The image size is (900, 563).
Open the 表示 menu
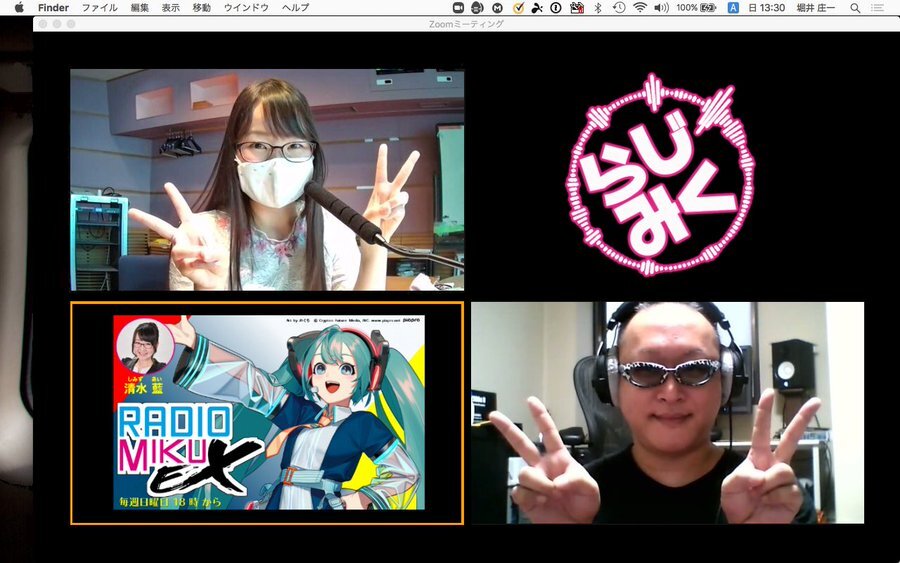pyautogui.click(x=171, y=7)
